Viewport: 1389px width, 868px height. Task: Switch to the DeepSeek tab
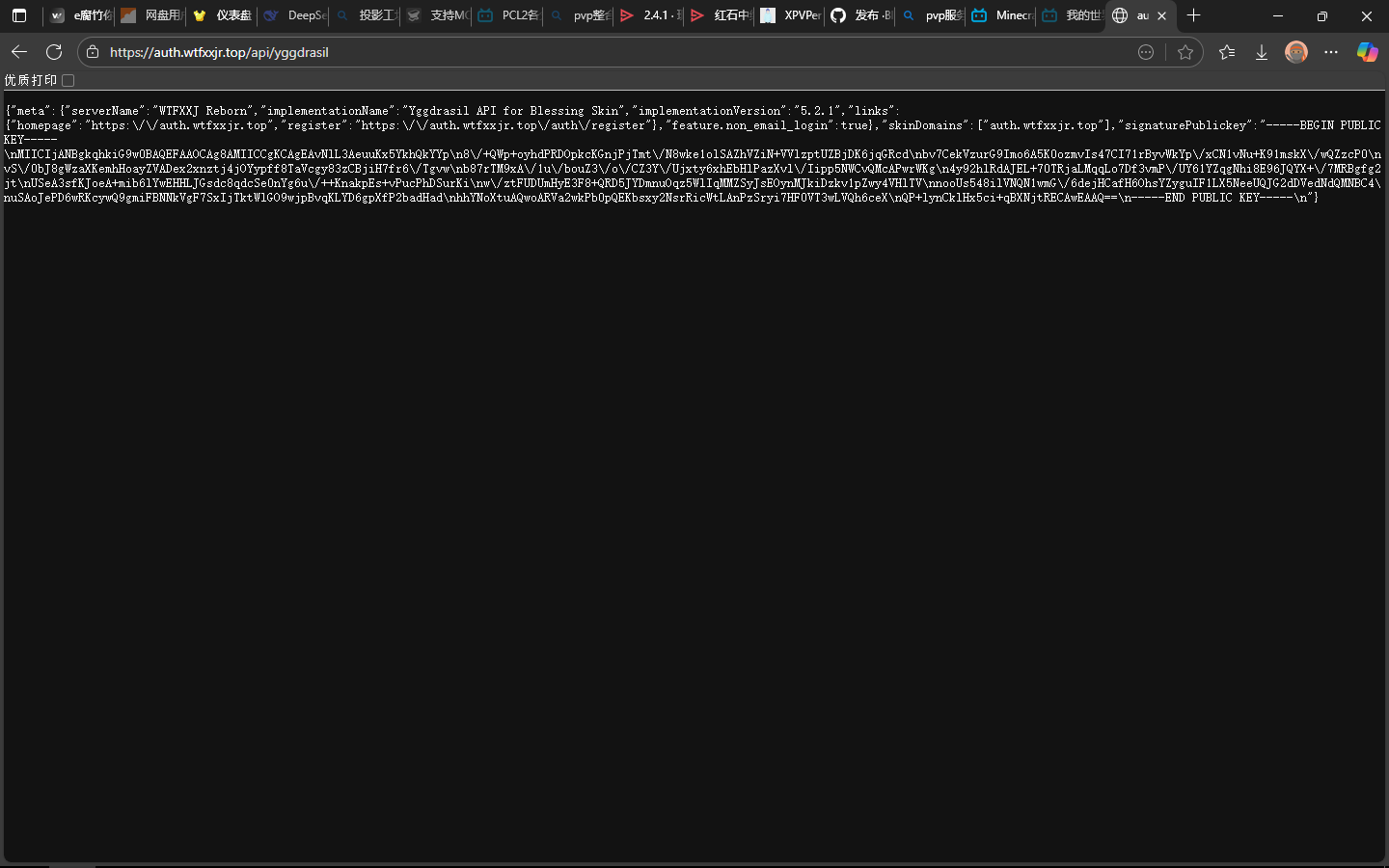pos(295,15)
